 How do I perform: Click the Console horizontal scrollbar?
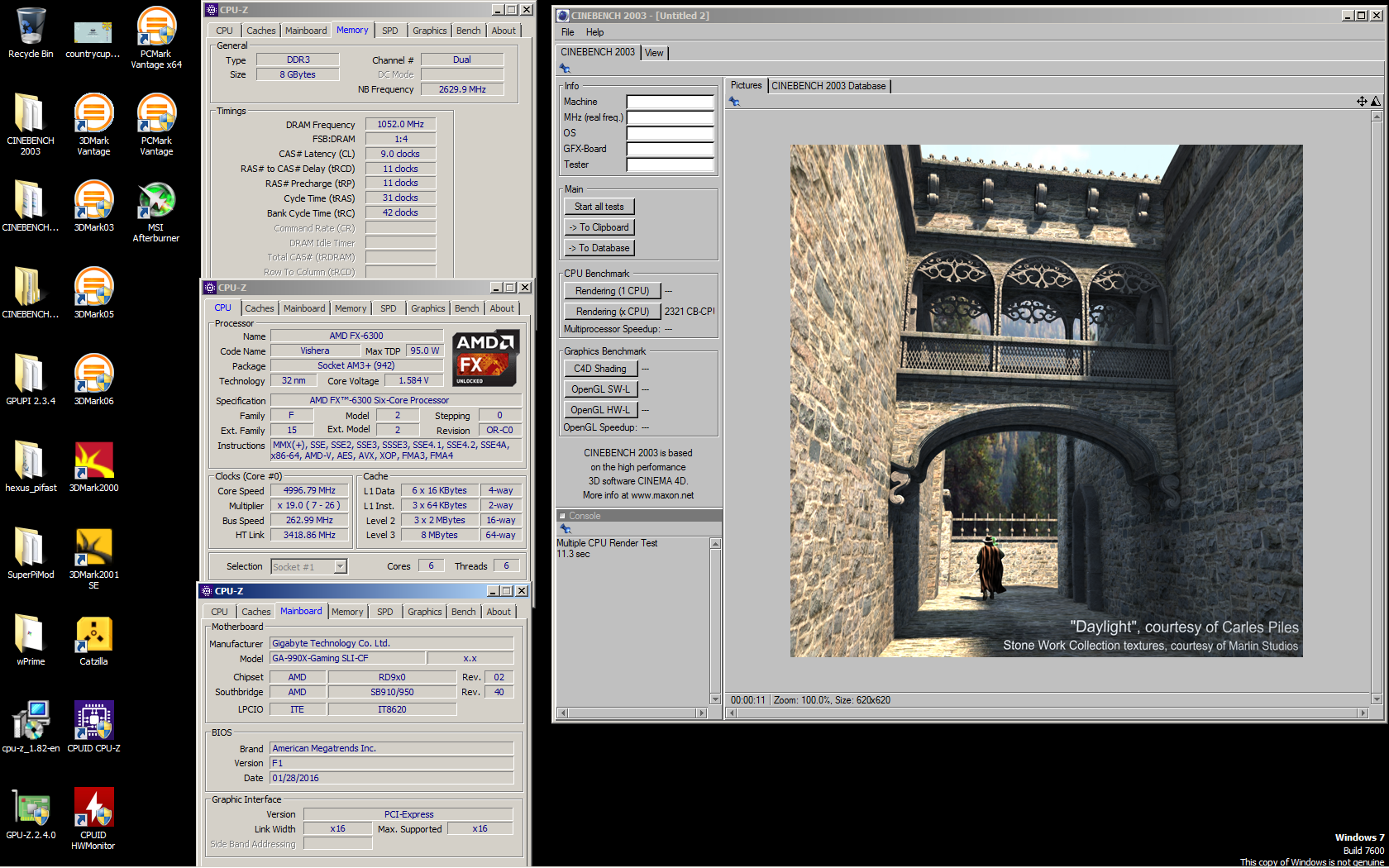pos(632,713)
